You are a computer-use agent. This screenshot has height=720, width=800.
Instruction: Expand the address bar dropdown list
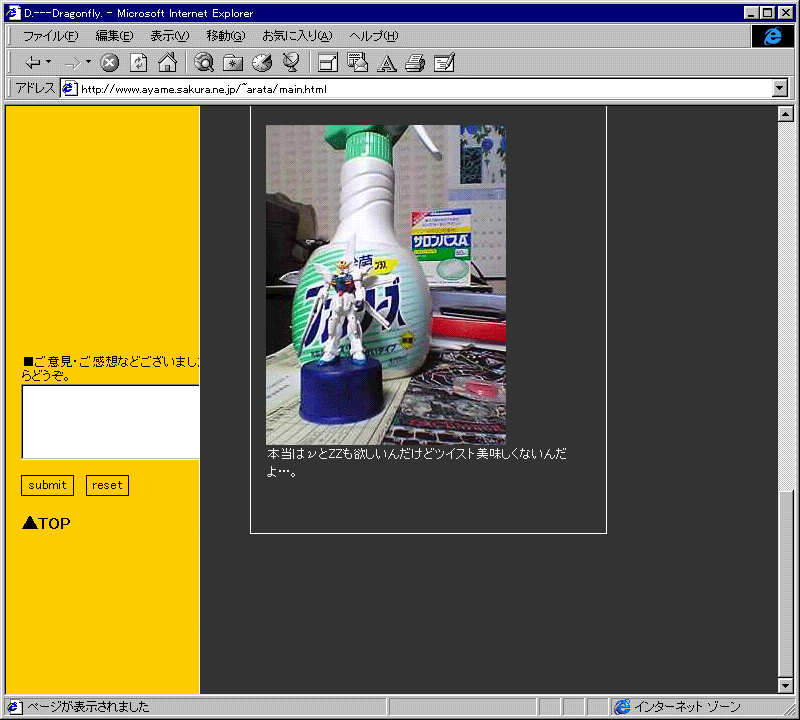779,88
